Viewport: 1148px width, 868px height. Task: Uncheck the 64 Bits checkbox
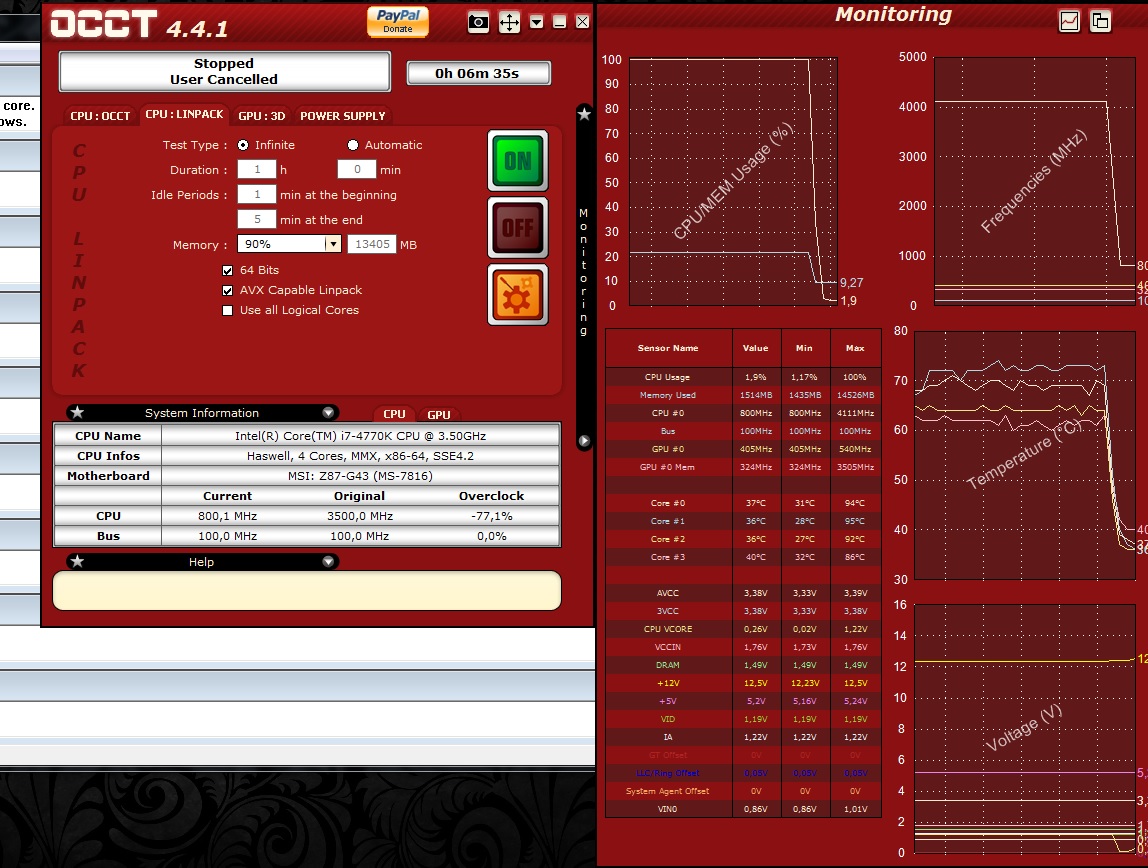228,270
